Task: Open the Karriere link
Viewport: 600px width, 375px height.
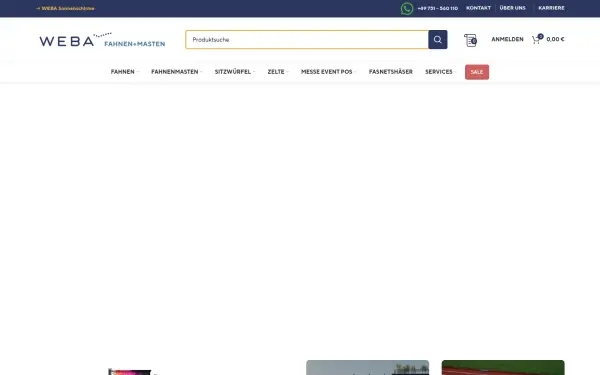Action: pos(551,8)
